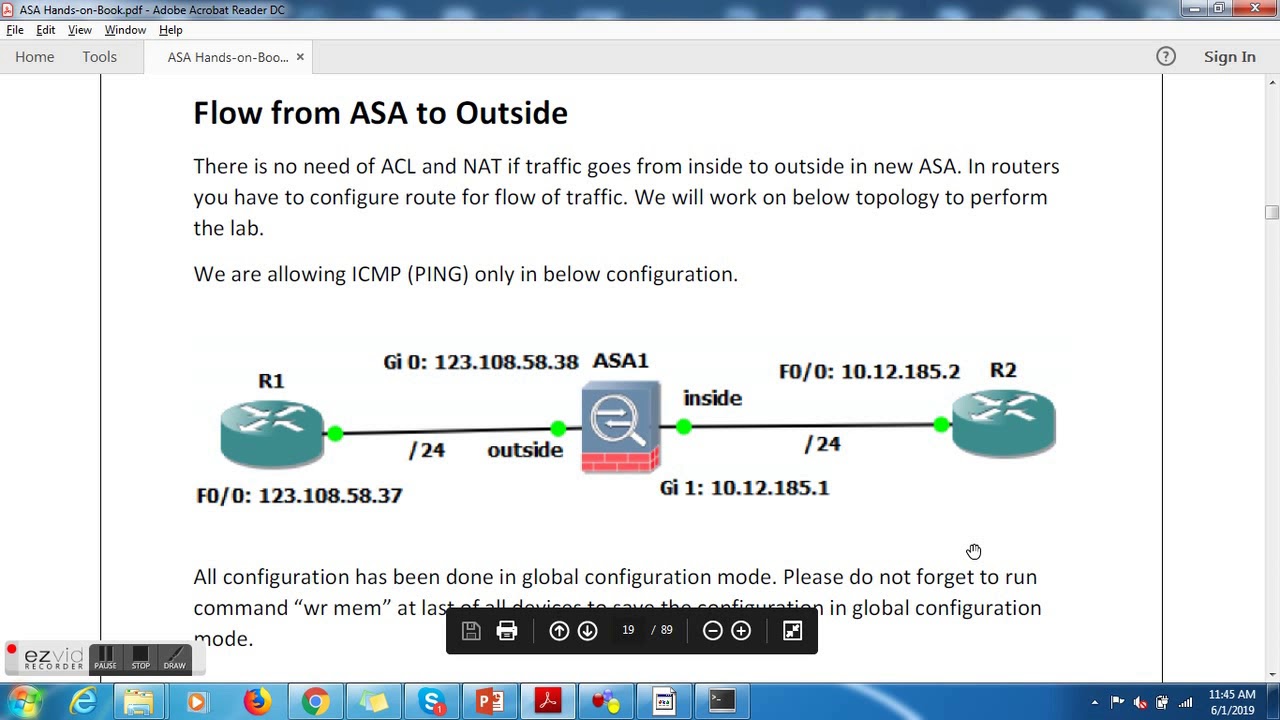Pause the Ezvid recording
Screen dimensions: 1280x720
tap(105, 659)
